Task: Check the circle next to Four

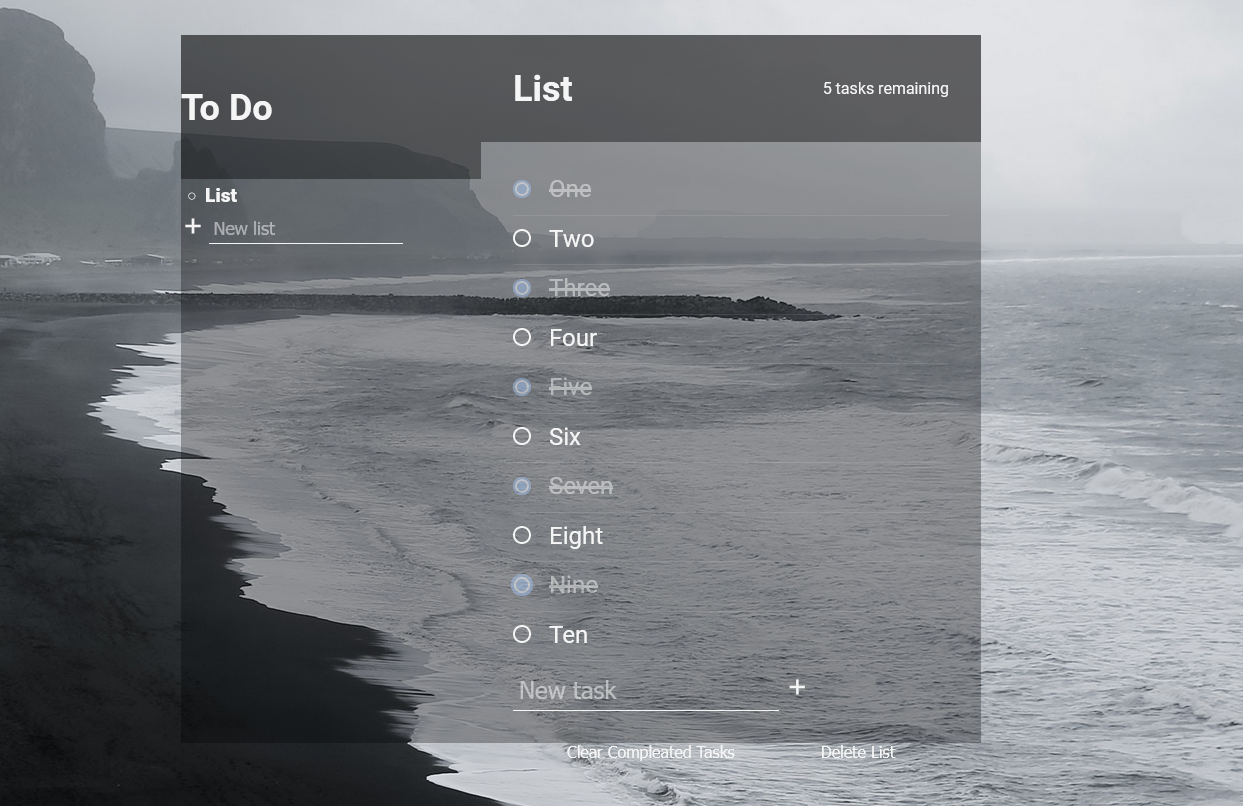Action: click(522, 338)
